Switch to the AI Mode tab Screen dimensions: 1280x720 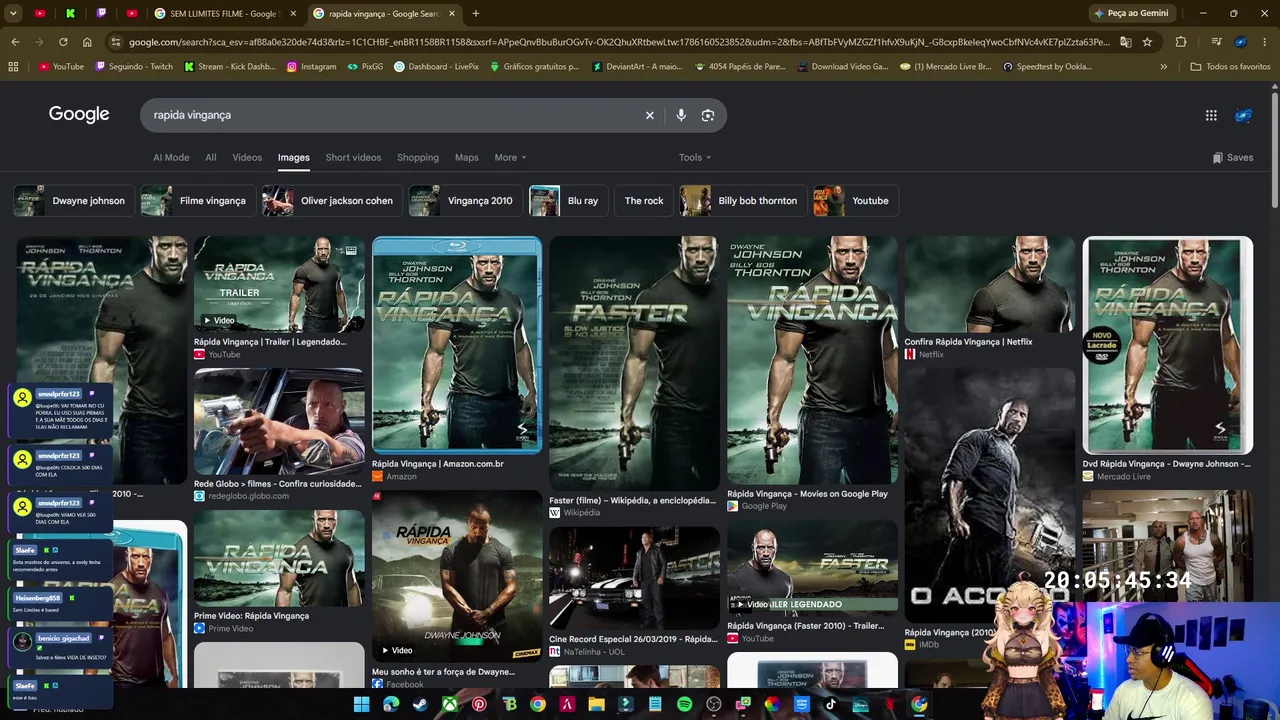pyautogui.click(x=171, y=157)
